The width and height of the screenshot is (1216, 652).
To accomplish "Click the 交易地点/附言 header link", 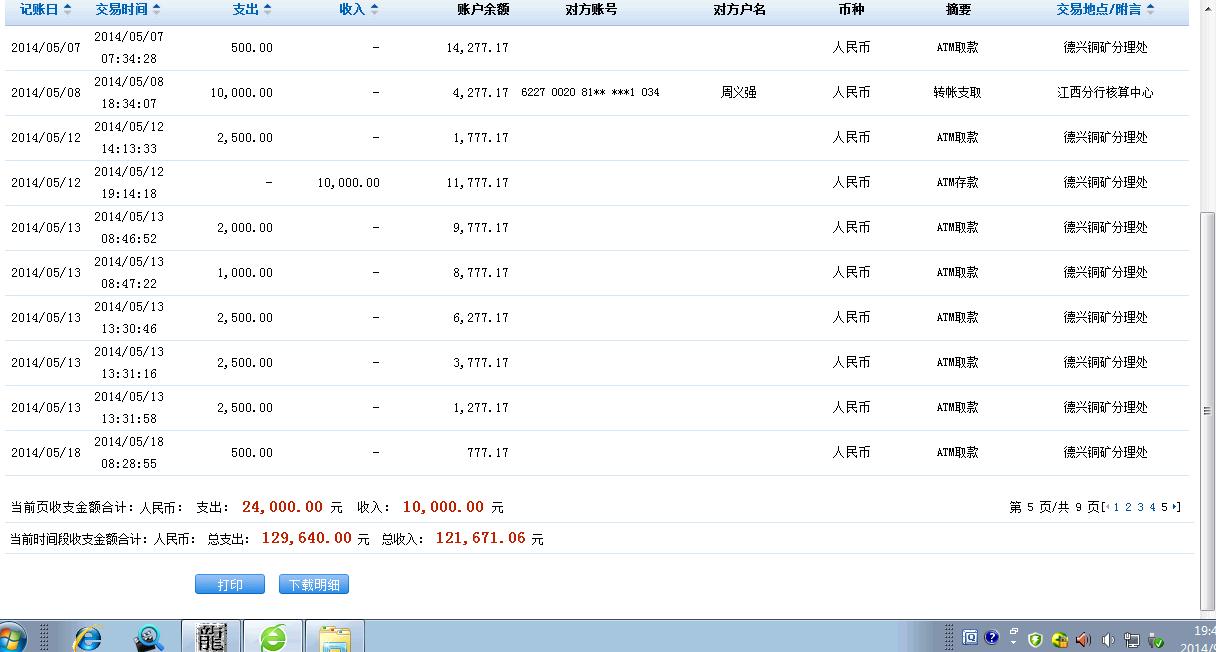I will tap(1099, 9).
